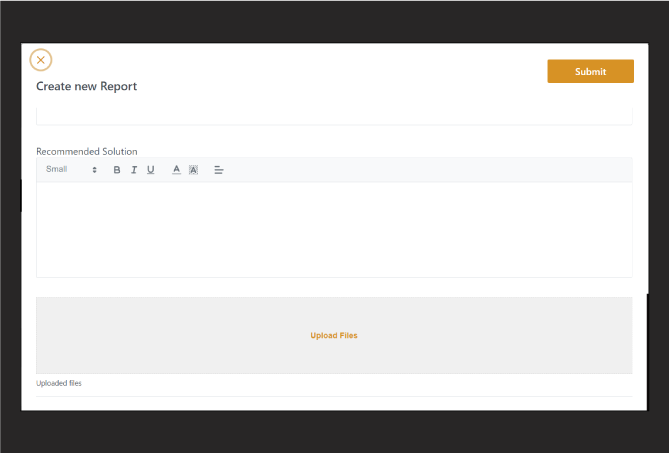Click the Uploaded files label
This screenshot has height=453, width=669.
(x=59, y=383)
